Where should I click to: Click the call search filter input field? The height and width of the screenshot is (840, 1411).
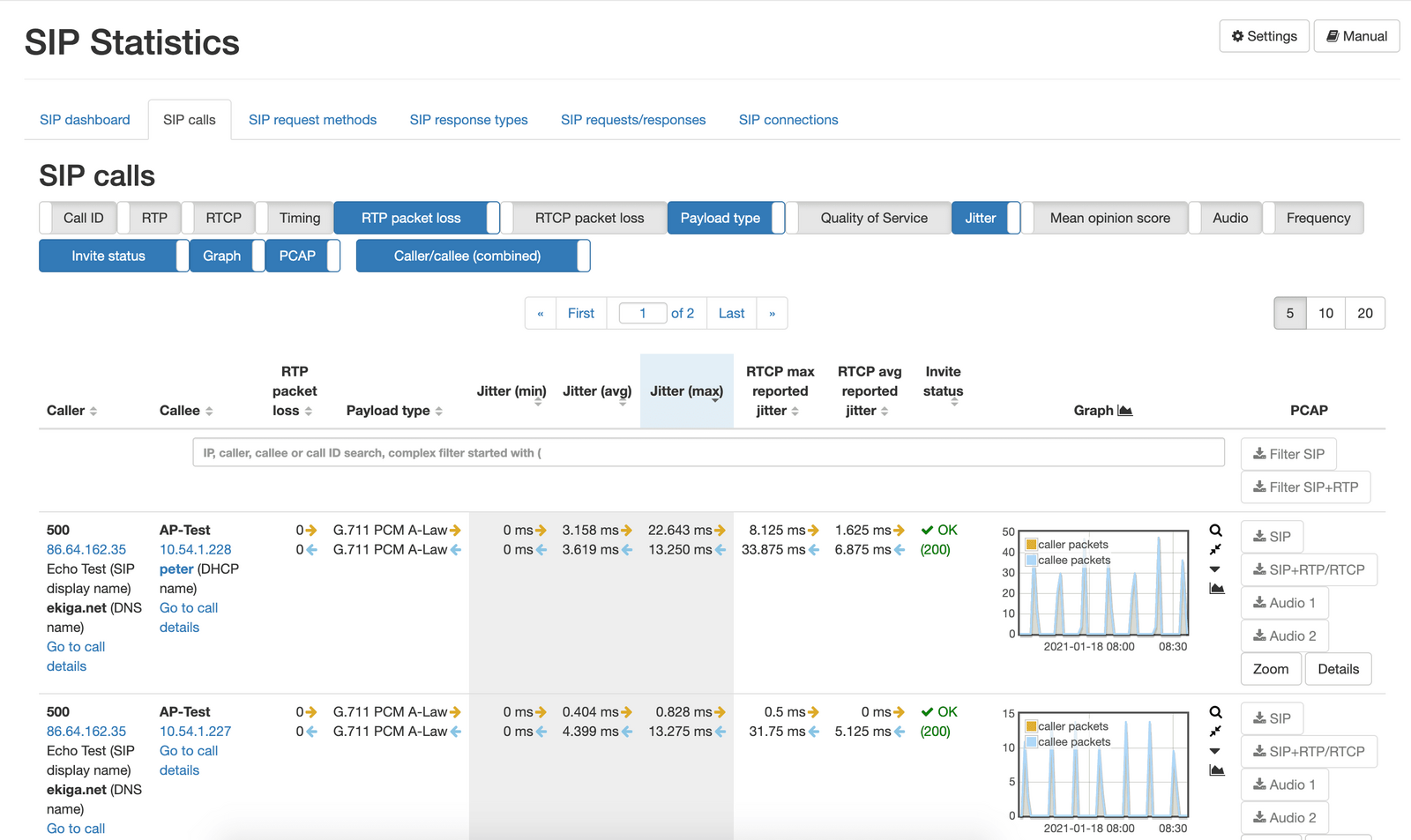click(x=708, y=453)
